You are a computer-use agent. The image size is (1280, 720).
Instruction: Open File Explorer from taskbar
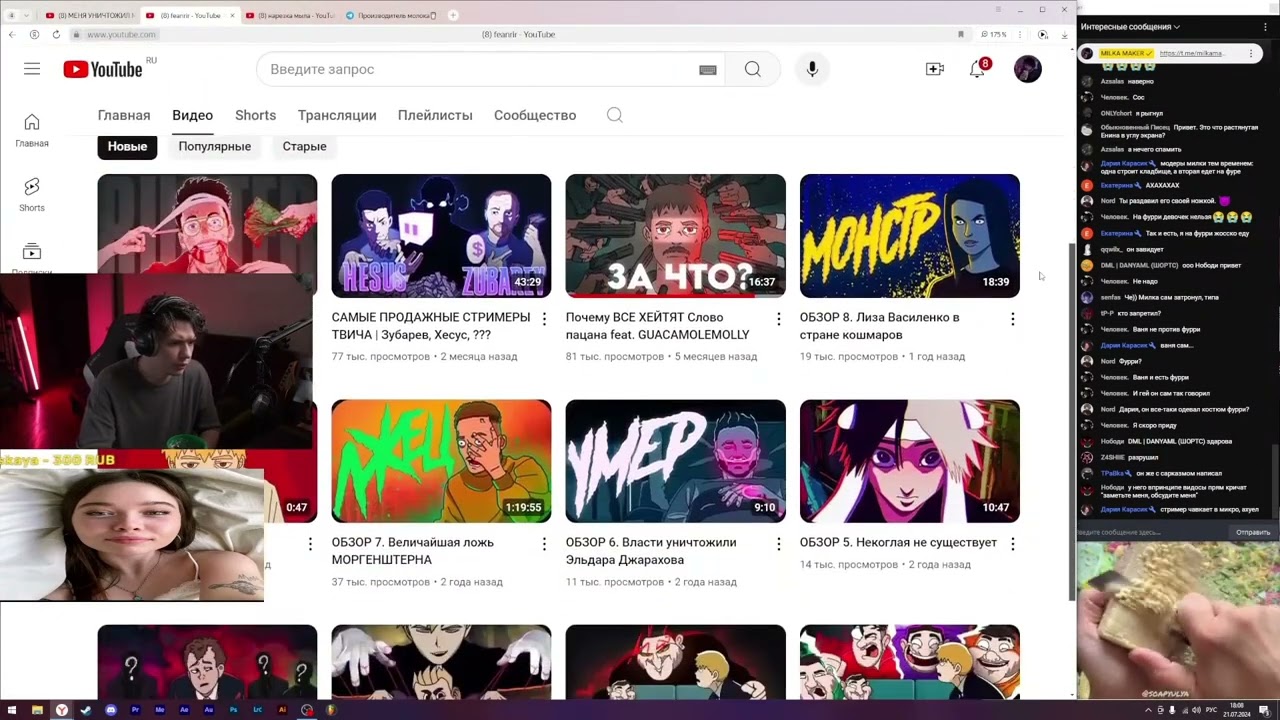coord(37,710)
